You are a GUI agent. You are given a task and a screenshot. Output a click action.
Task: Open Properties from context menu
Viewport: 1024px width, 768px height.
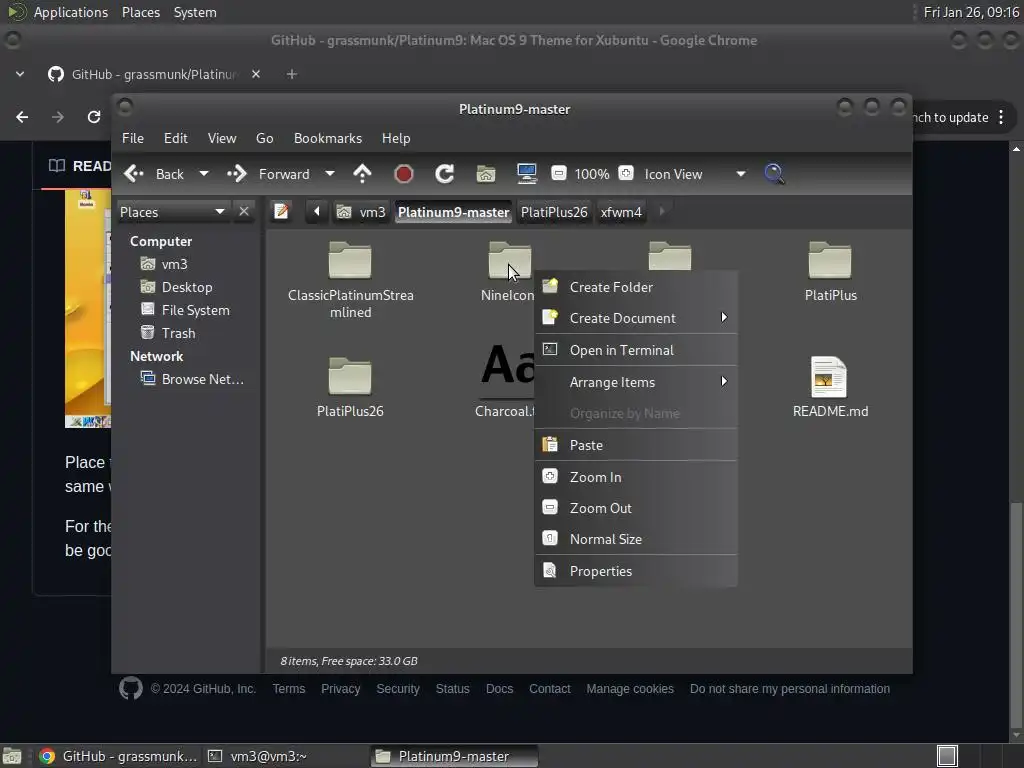(636, 571)
